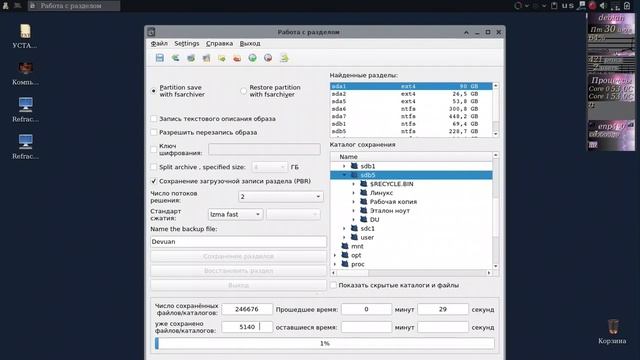Select Restore partition with fsarchiver radio
This screenshot has height=360, width=640.
(243, 91)
